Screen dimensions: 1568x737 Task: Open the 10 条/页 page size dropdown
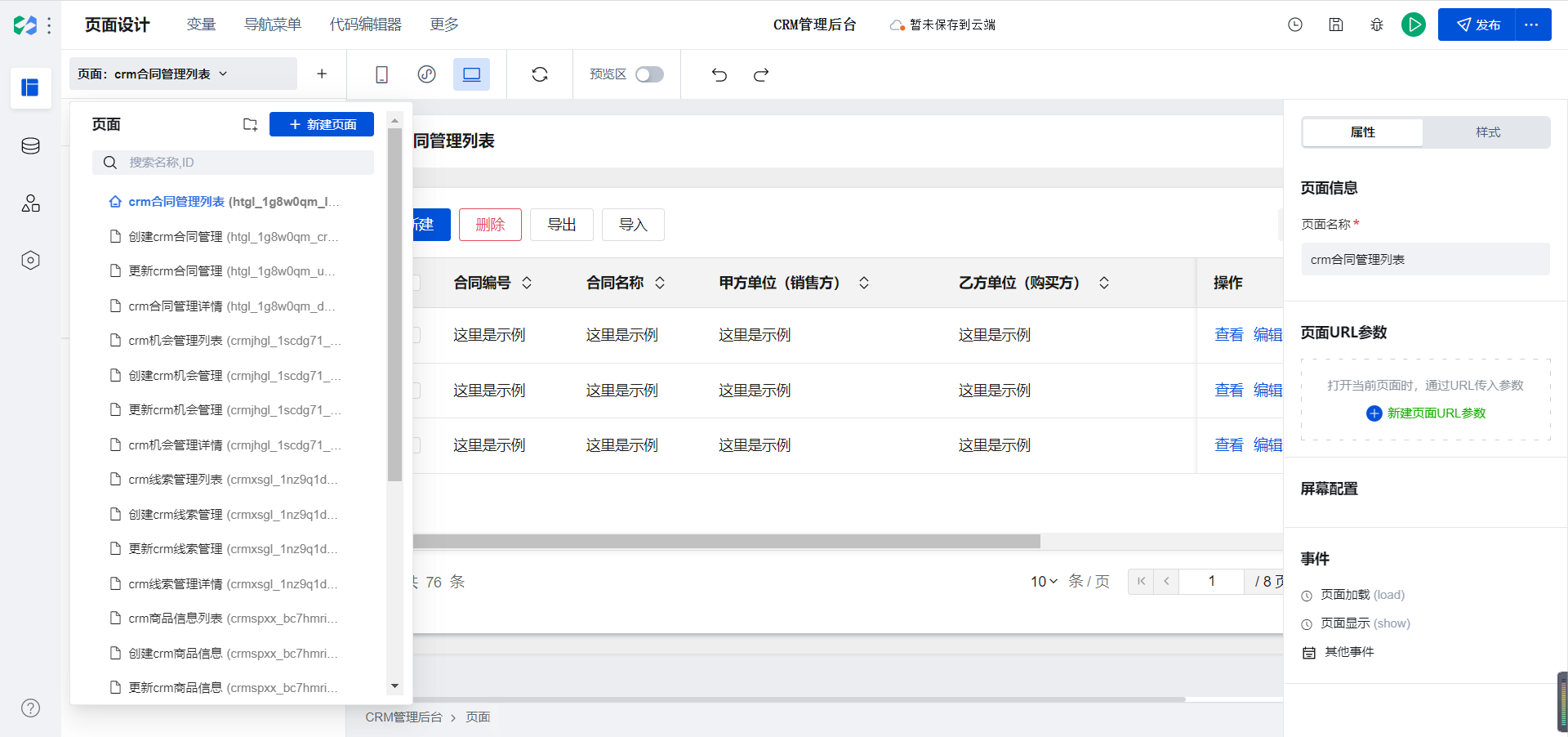1044,582
